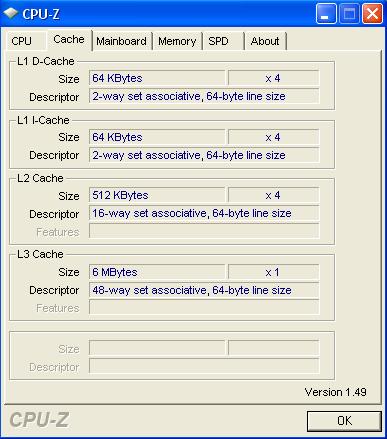The image size is (387, 439).
Task: Go to the Memory tab
Action: click(x=177, y=41)
